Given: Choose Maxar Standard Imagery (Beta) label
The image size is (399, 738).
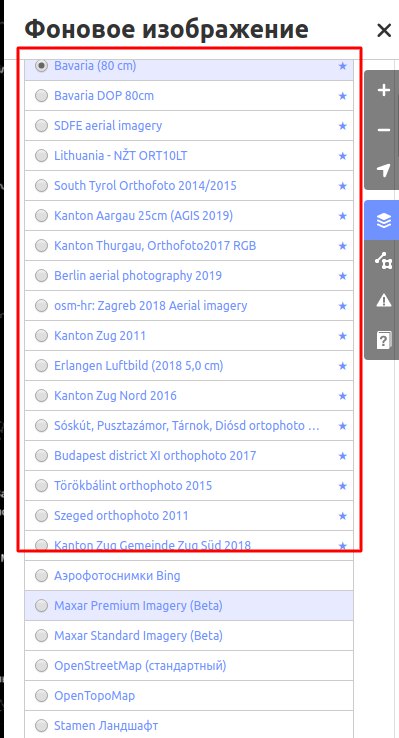Looking at the screenshot, I should 138,636.
